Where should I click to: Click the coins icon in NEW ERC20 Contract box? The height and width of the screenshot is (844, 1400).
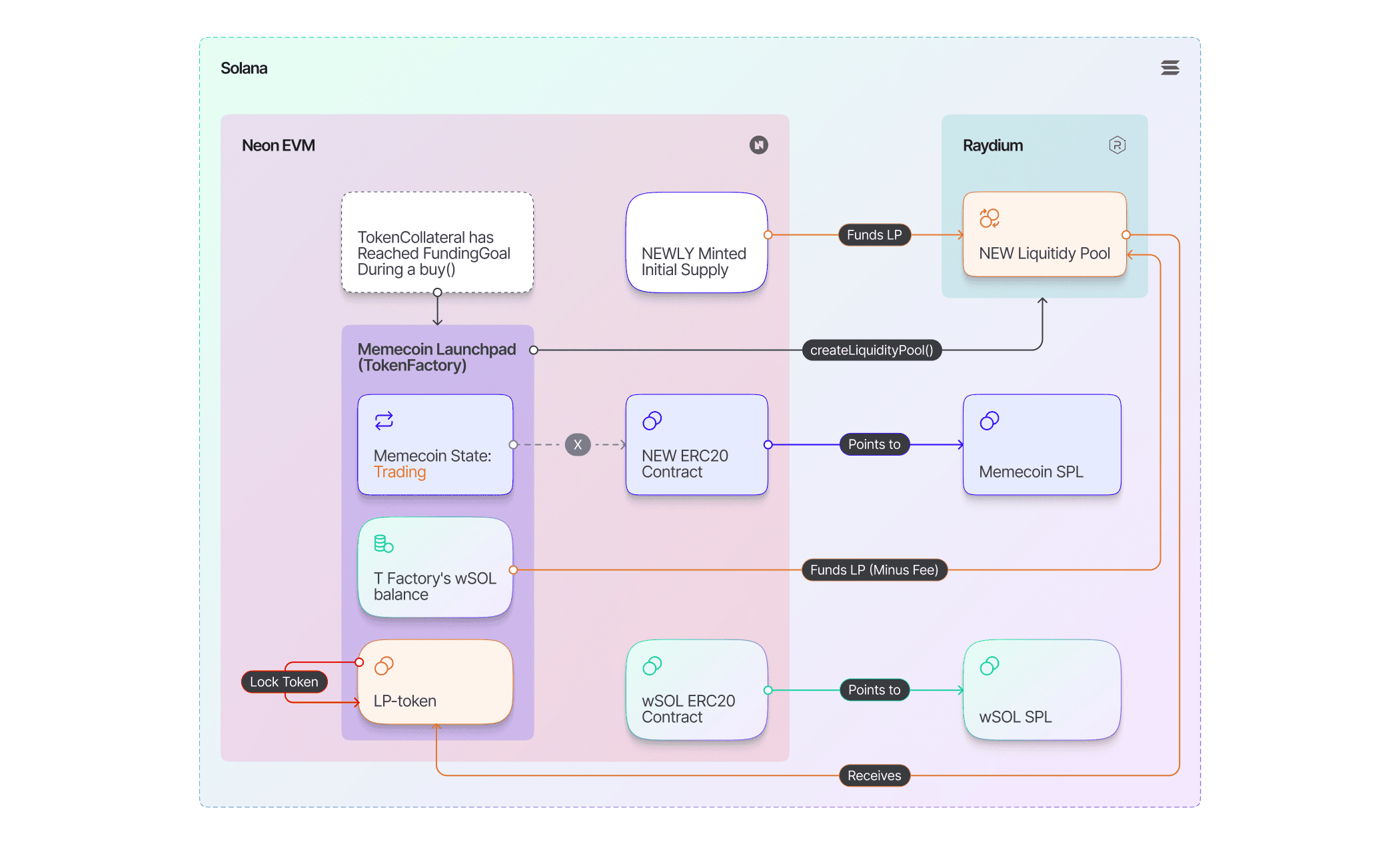(652, 420)
